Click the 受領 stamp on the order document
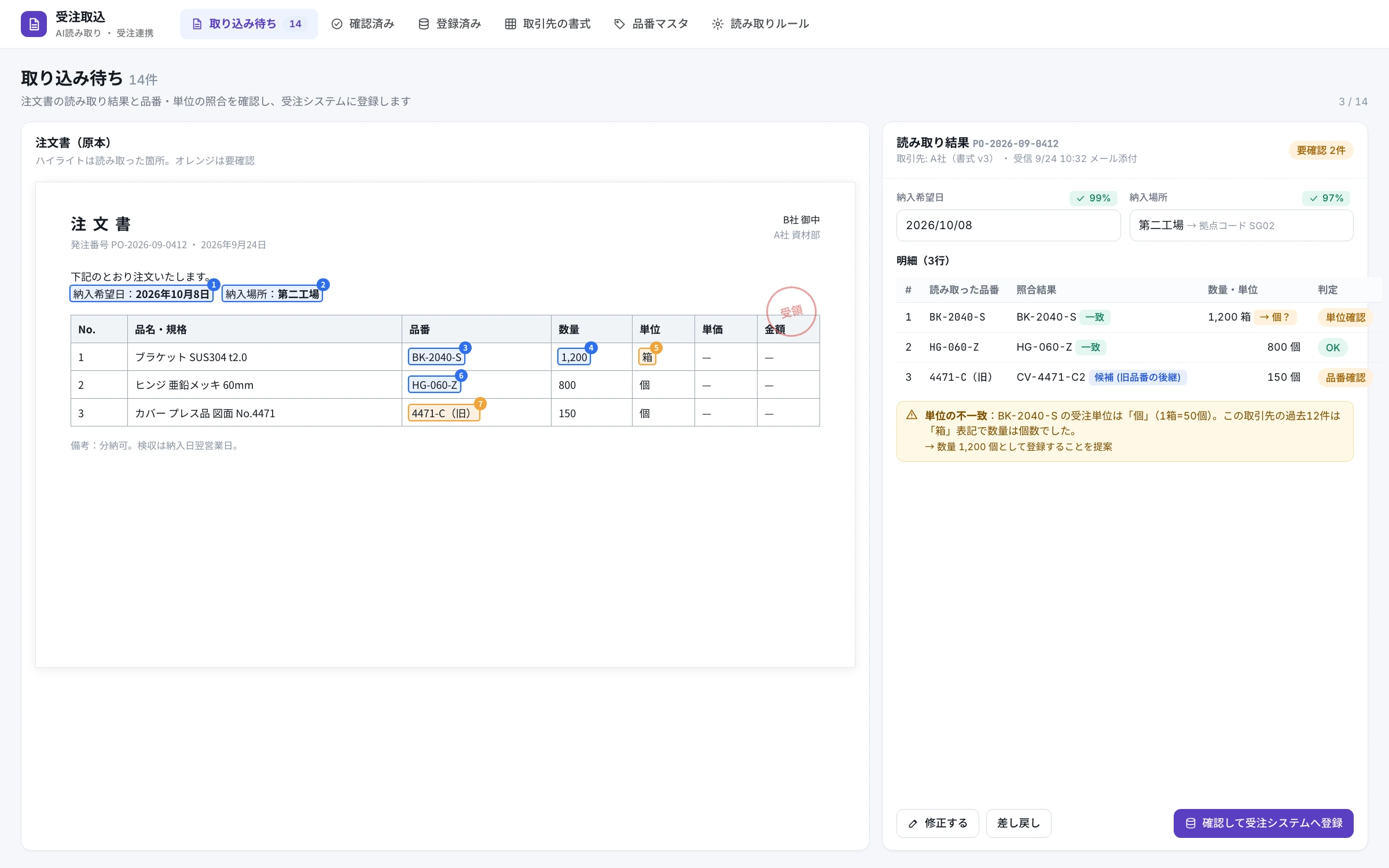 tap(791, 311)
